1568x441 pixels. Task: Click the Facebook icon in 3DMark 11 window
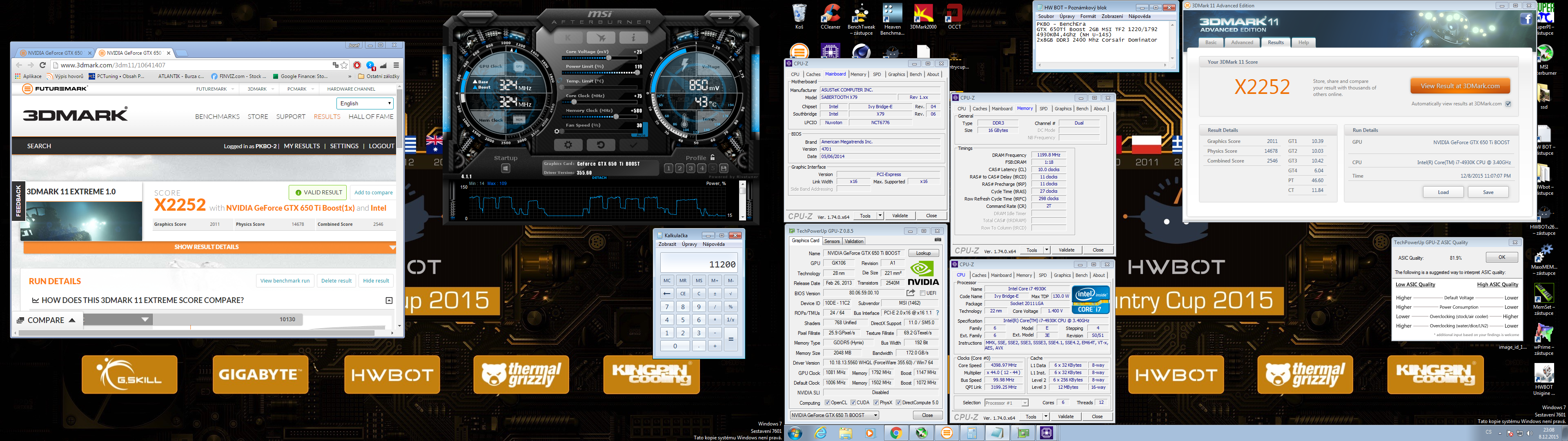(1526, 20)
